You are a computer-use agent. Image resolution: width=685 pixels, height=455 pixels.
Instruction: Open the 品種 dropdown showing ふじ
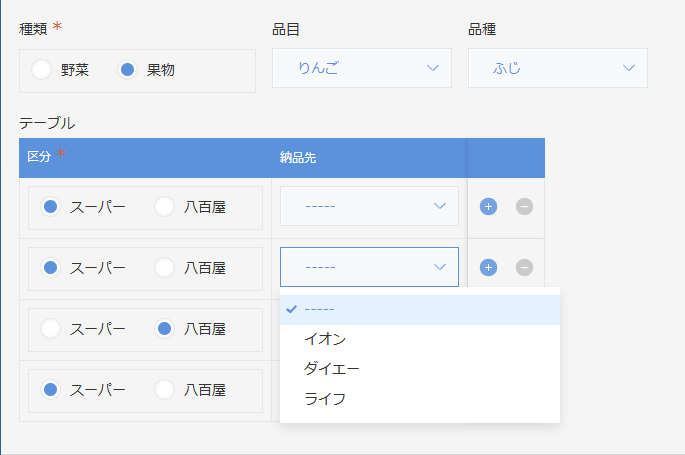click(x=557, y=68)
